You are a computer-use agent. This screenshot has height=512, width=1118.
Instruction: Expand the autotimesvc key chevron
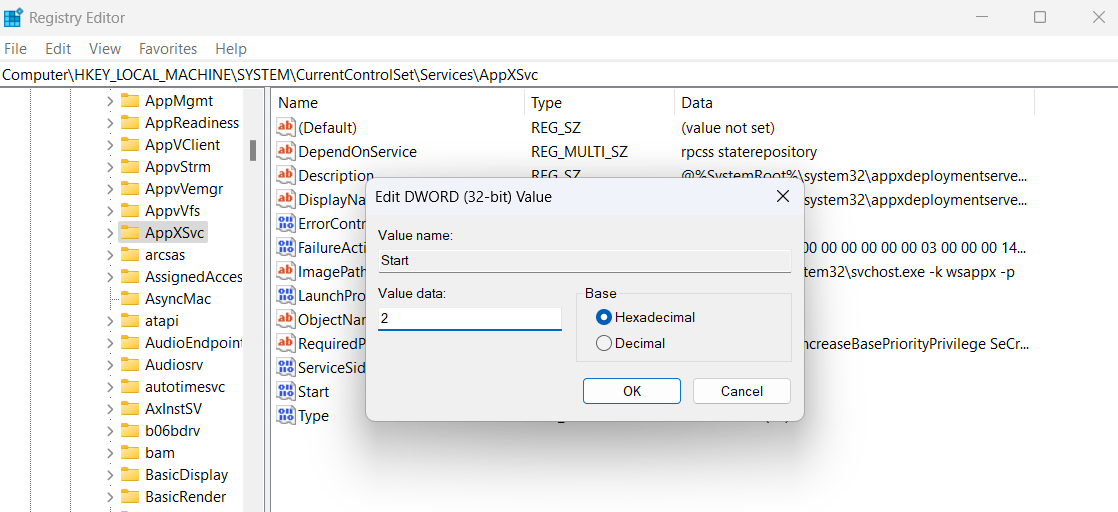(110, 387)
